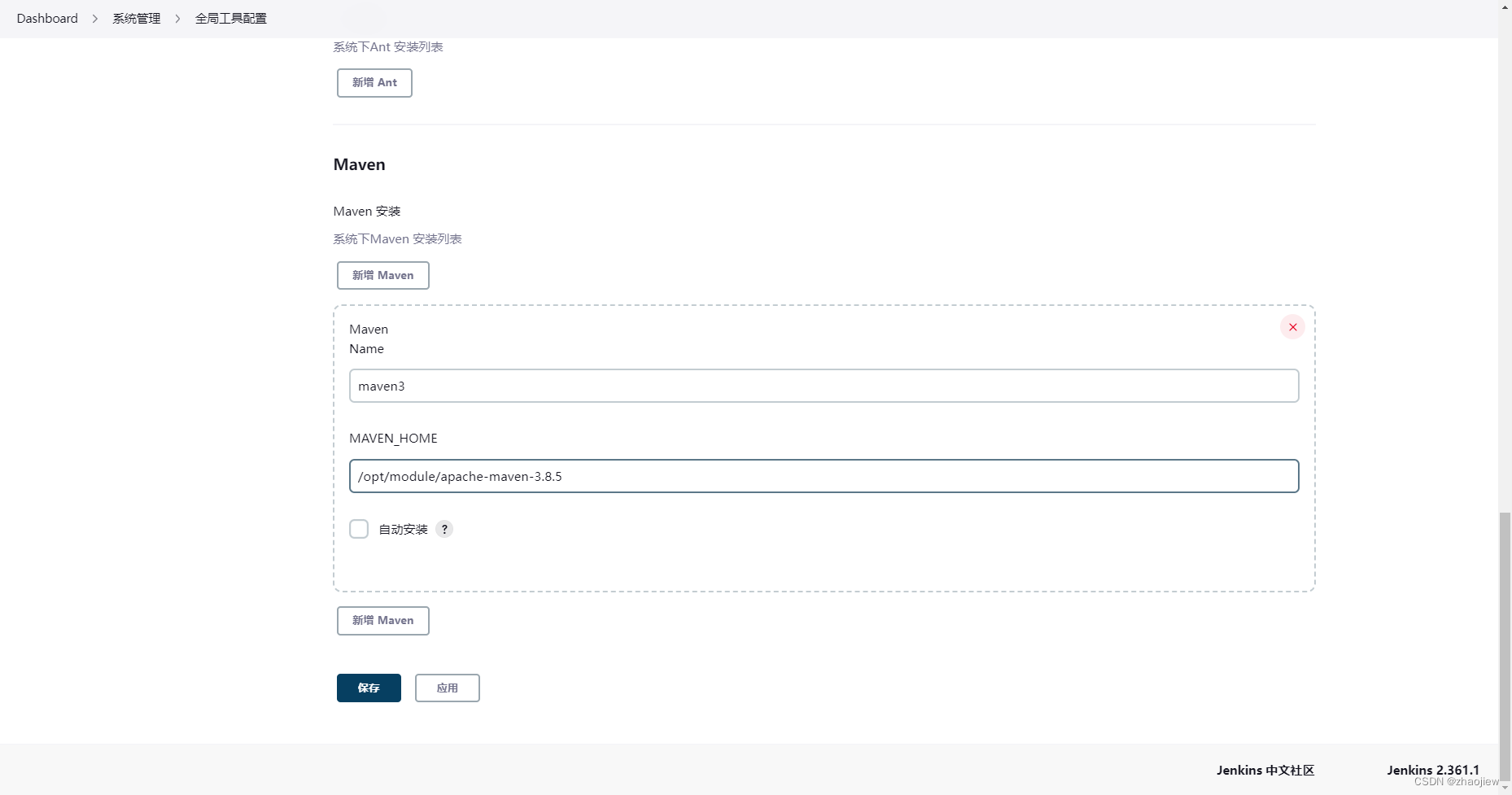Enable the 自动安装 checkbox
The width and height of the screenshot is (1512, 795).
click(359, 529)
